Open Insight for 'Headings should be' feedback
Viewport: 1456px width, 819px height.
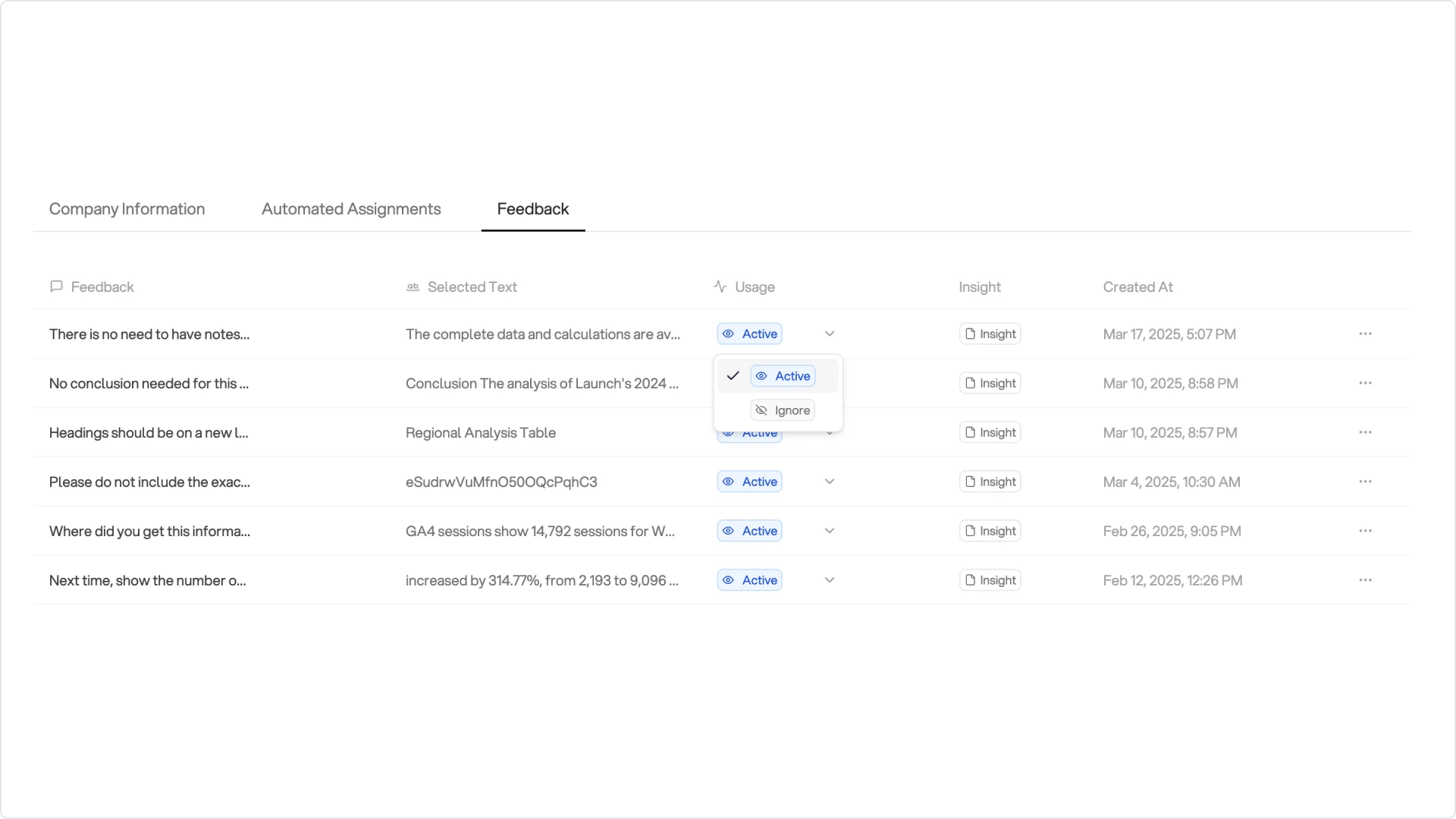(x=990, y=432)
